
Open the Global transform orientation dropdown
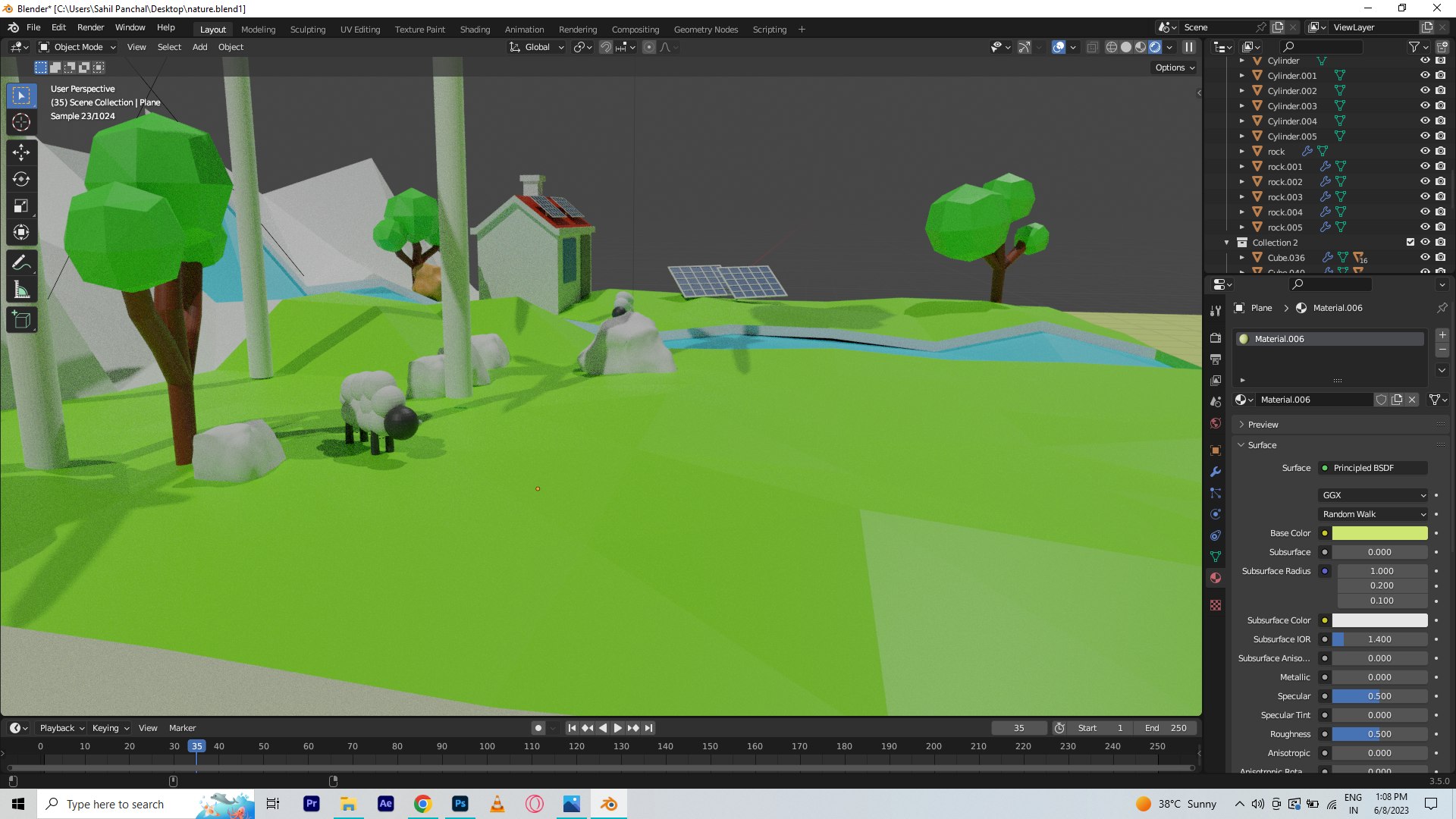[x=537, y=47]
